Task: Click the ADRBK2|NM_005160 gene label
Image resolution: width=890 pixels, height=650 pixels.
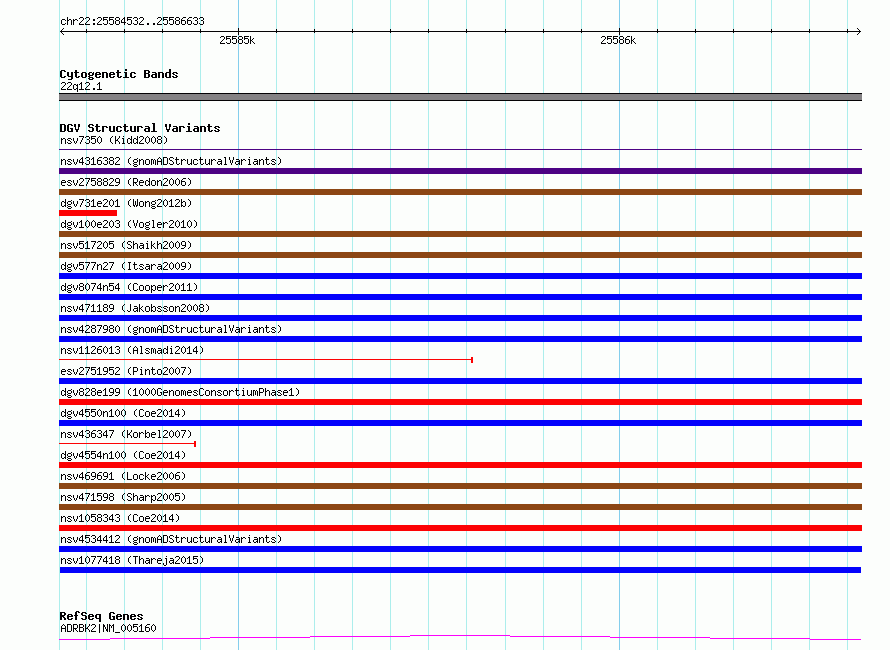Action: (108, 628)
